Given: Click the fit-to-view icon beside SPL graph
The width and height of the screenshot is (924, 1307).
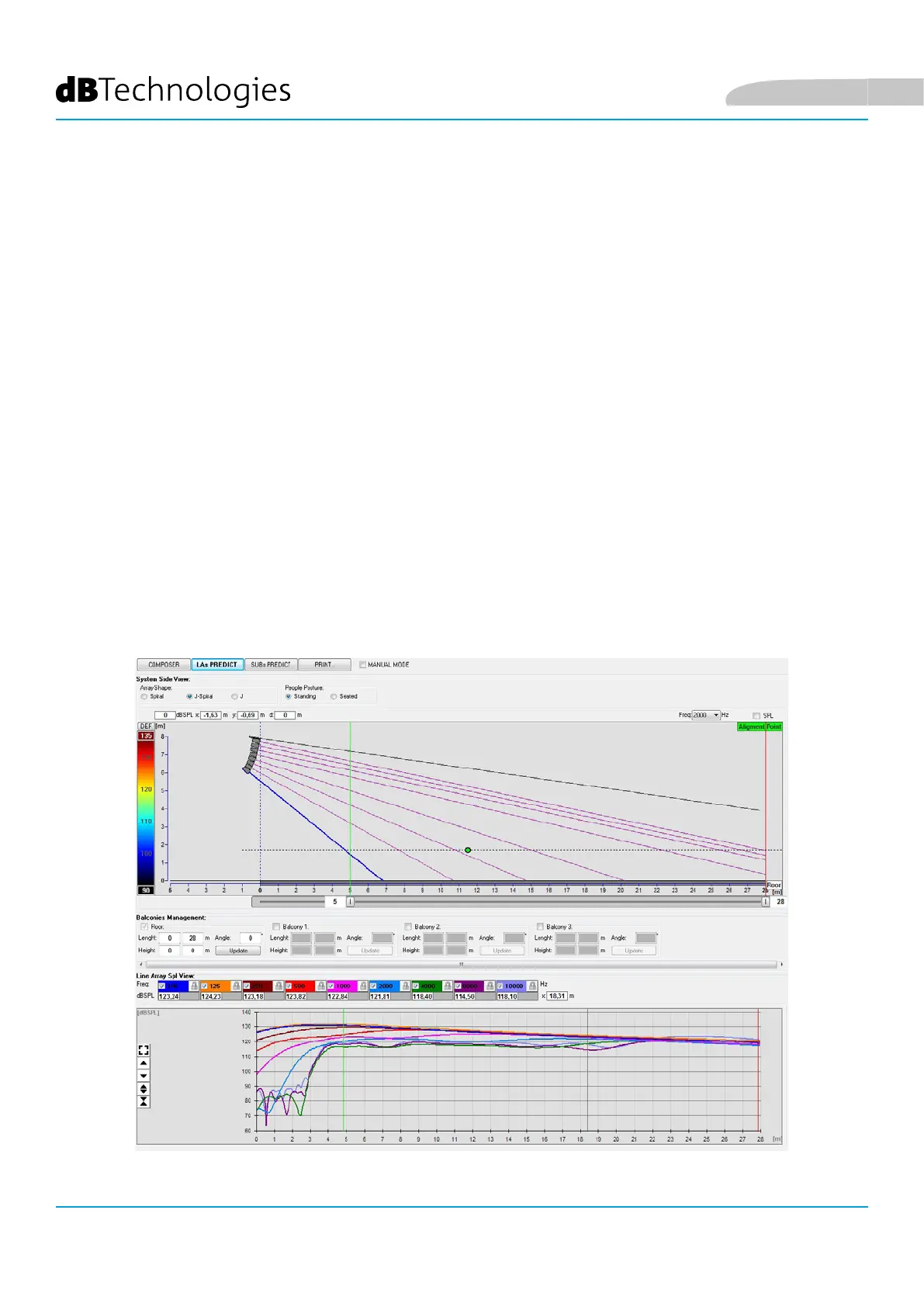Looking at the screenshot, I should (x=144, y=1050).
